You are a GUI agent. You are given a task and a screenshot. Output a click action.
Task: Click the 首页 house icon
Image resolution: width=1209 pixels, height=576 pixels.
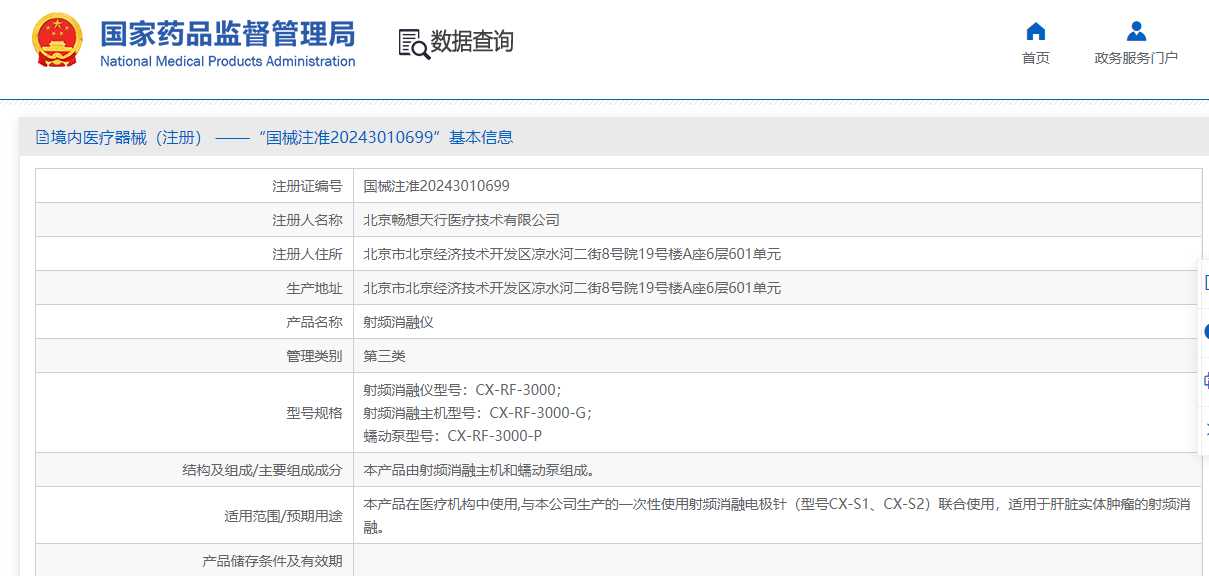coord(1036,31)
